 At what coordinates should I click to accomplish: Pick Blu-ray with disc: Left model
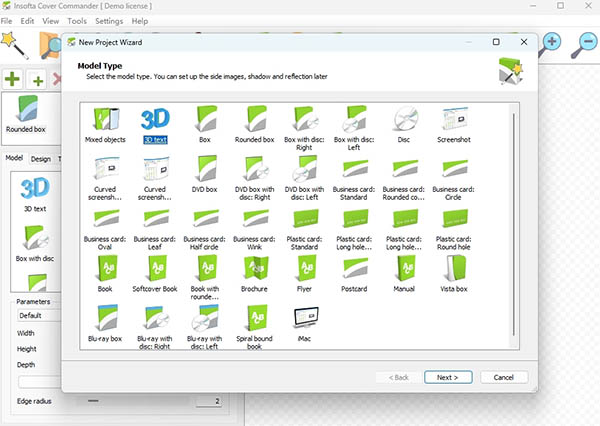pos(205,326)
